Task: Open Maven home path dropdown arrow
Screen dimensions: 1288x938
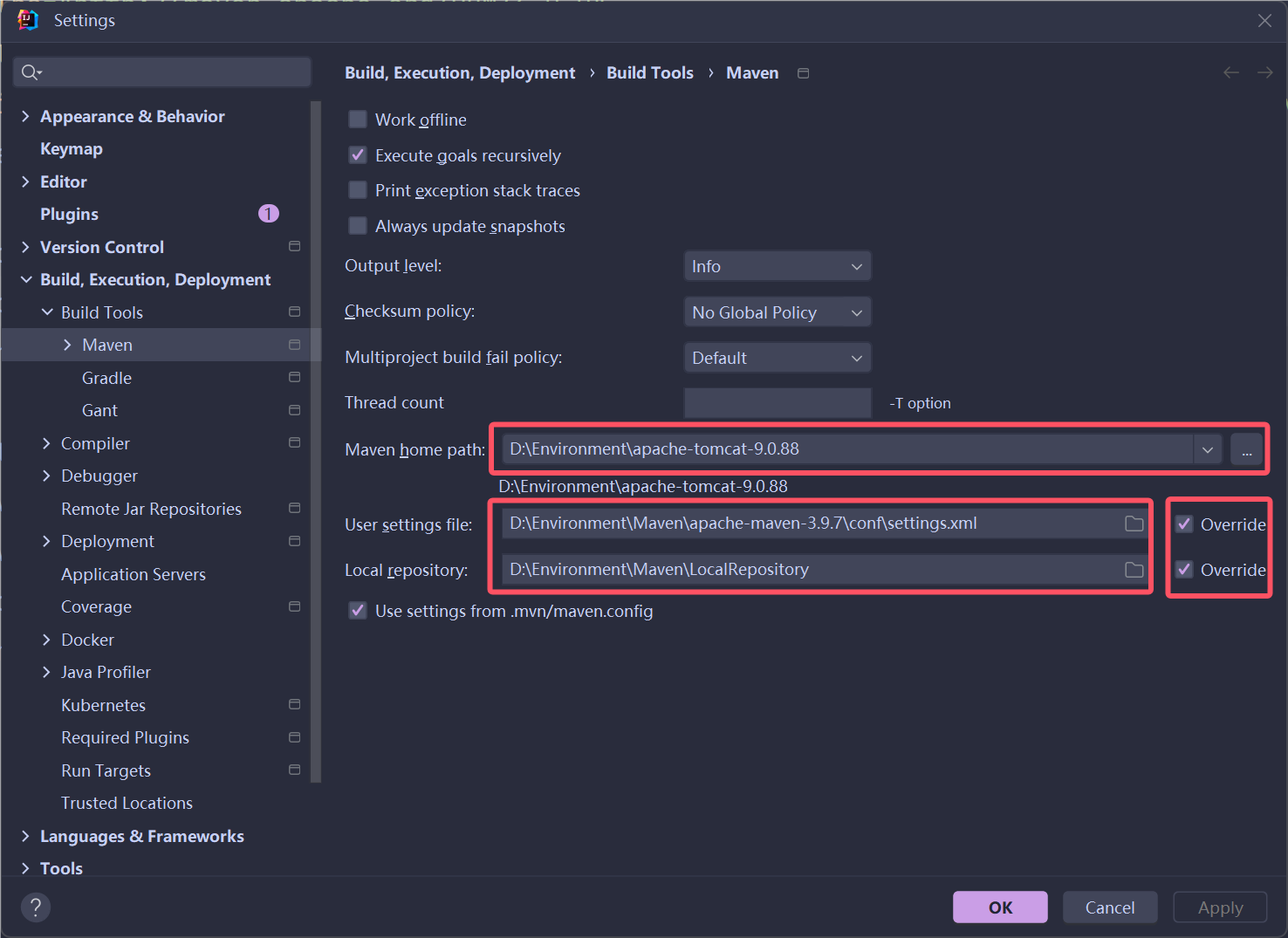Action: [x=1208, y=449]
